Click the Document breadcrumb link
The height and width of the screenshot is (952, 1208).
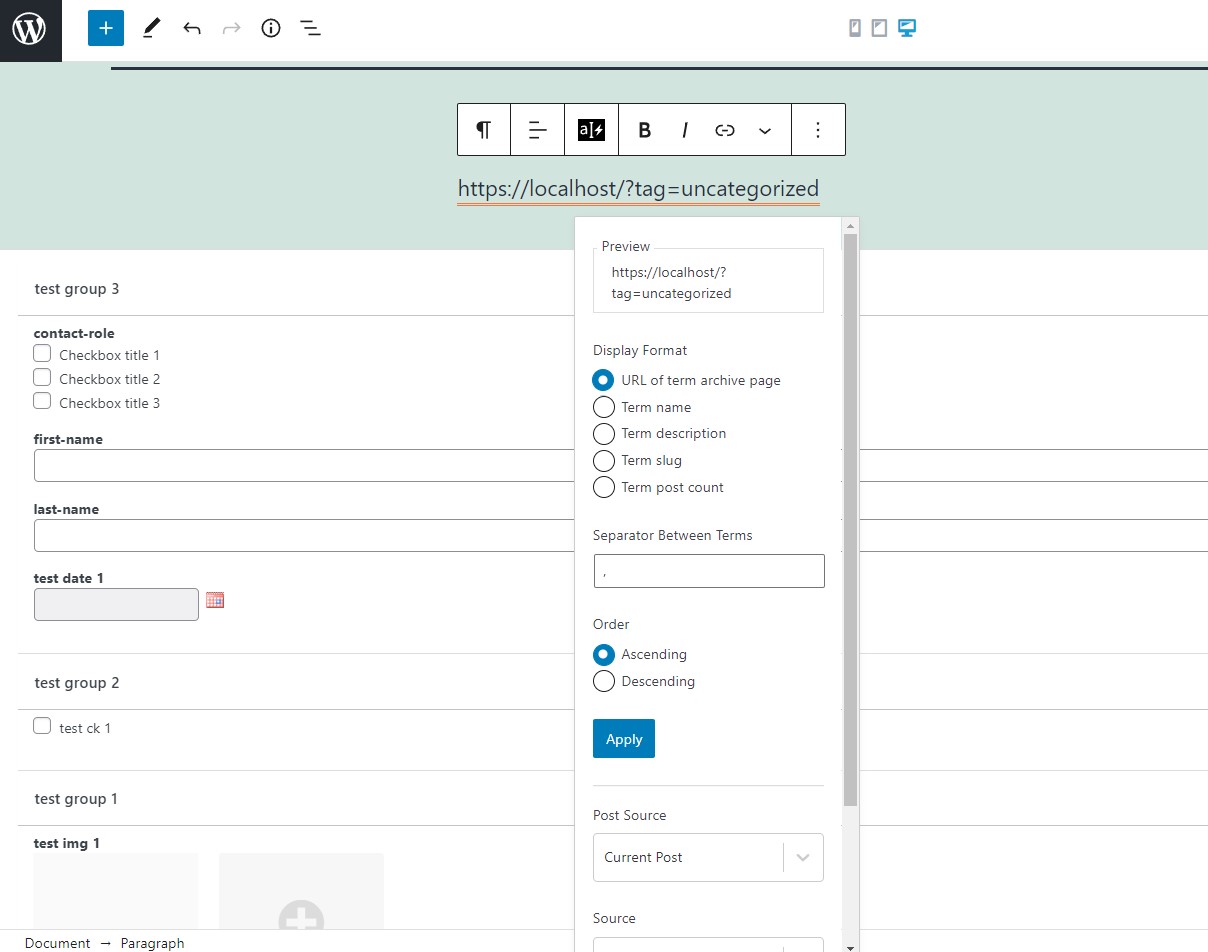(x=57, y=943)
